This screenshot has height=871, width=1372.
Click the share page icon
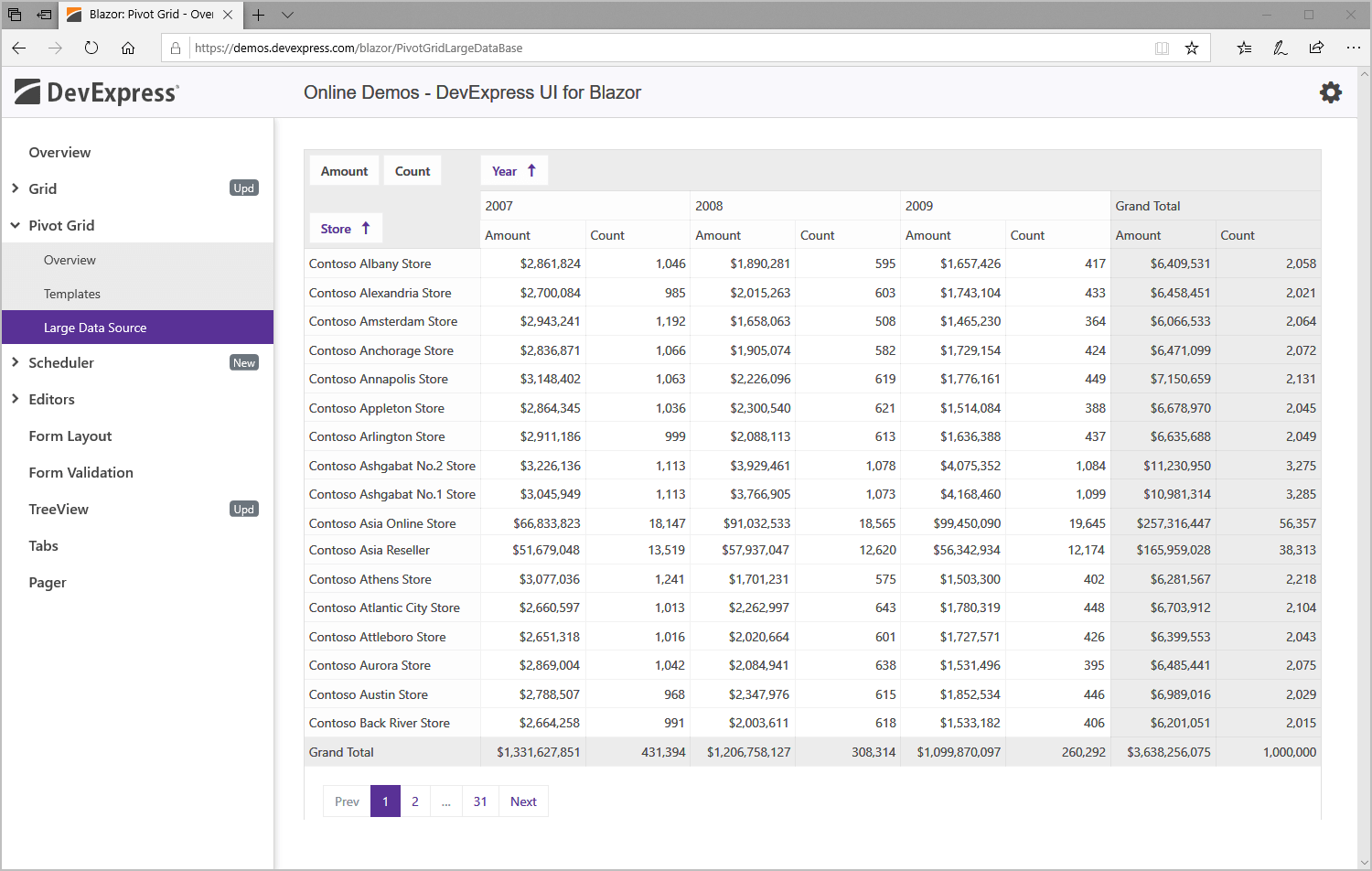[x=1316, y=48]
